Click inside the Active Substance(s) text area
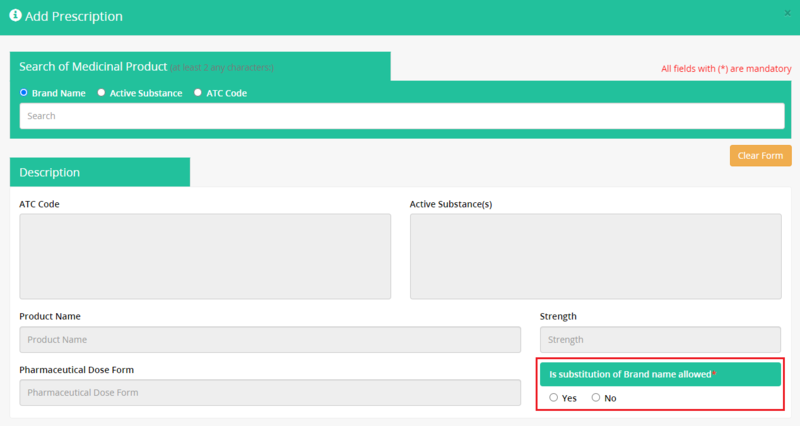 [x=595, y=256]
